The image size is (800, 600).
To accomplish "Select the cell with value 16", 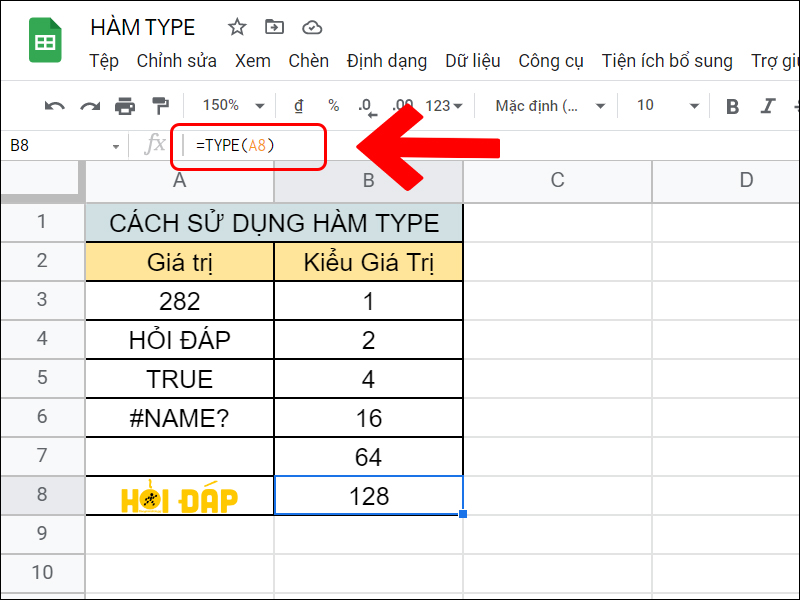I will (x=368, y=418).
